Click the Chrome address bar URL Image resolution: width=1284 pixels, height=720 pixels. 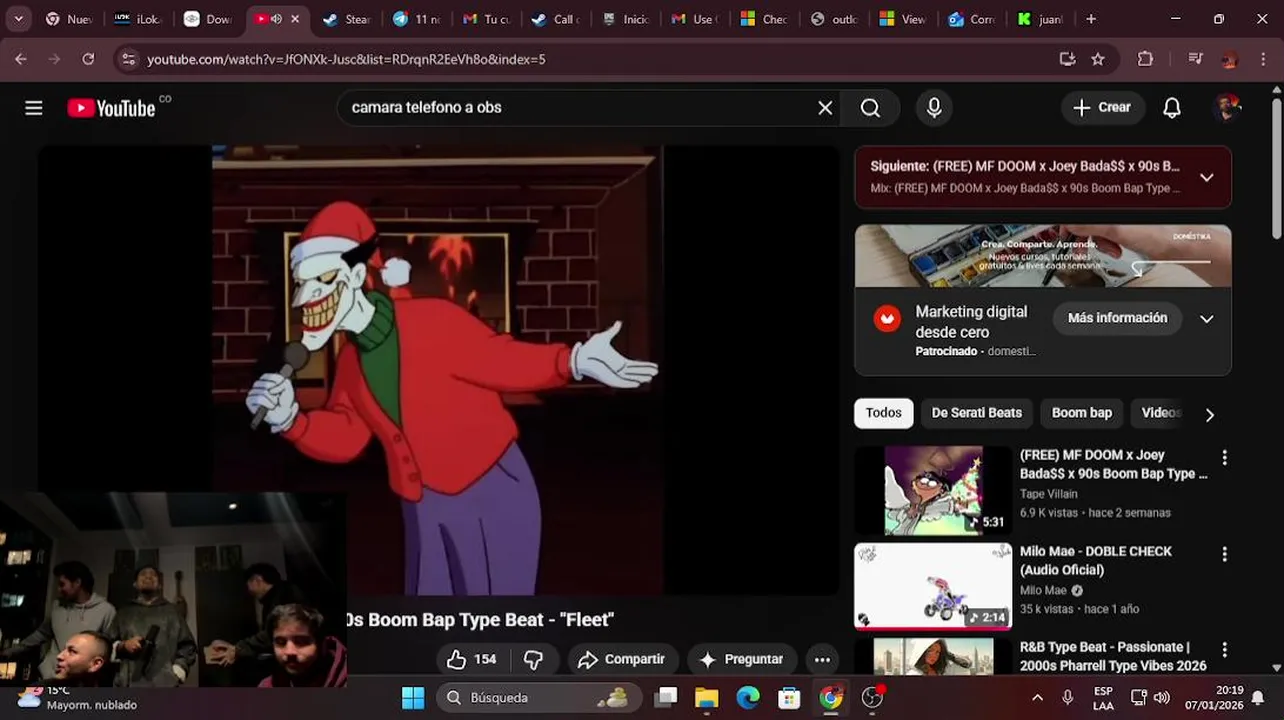point(346,59)
